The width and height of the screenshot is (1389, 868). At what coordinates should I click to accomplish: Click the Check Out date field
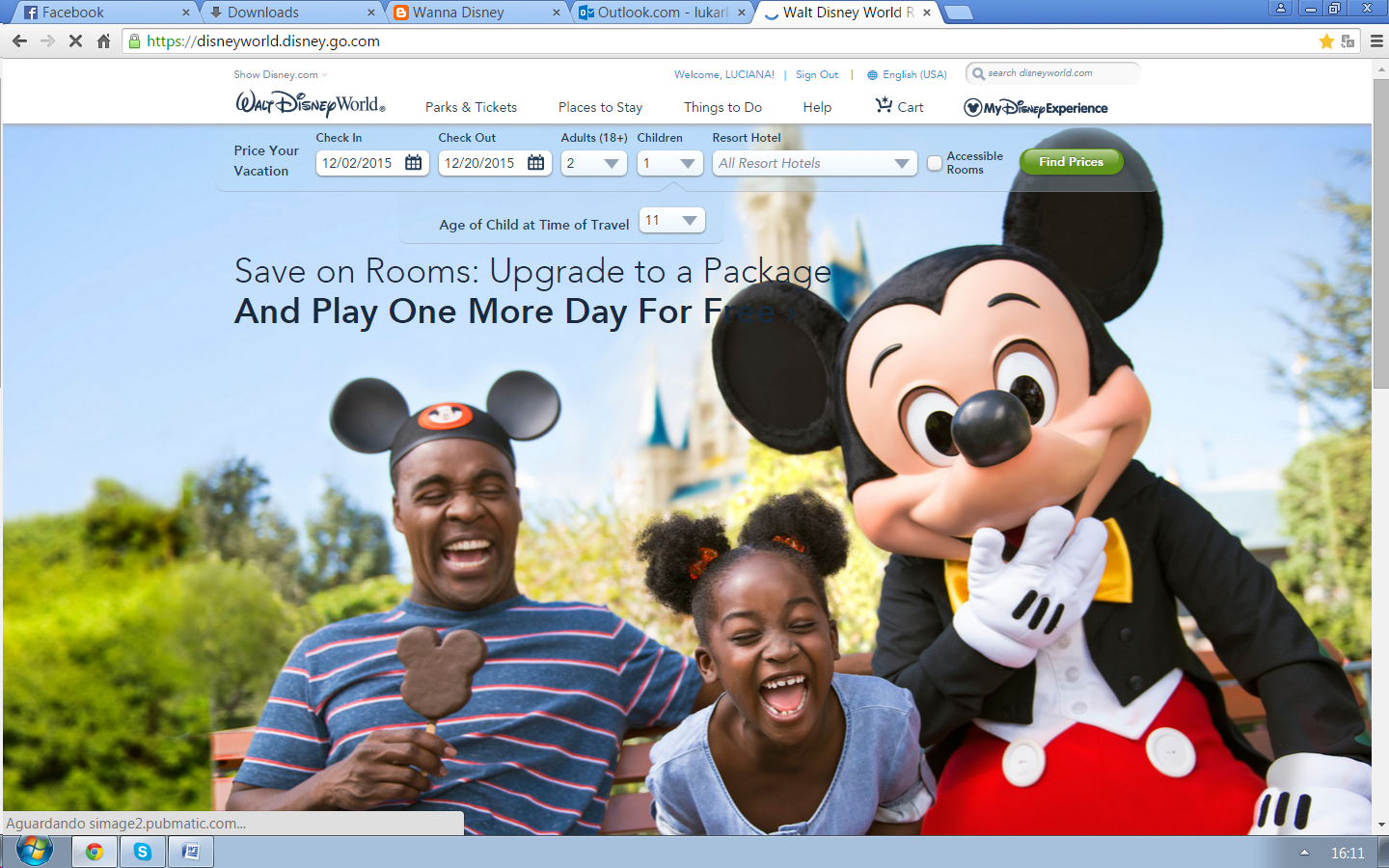(x=495, y=163)
